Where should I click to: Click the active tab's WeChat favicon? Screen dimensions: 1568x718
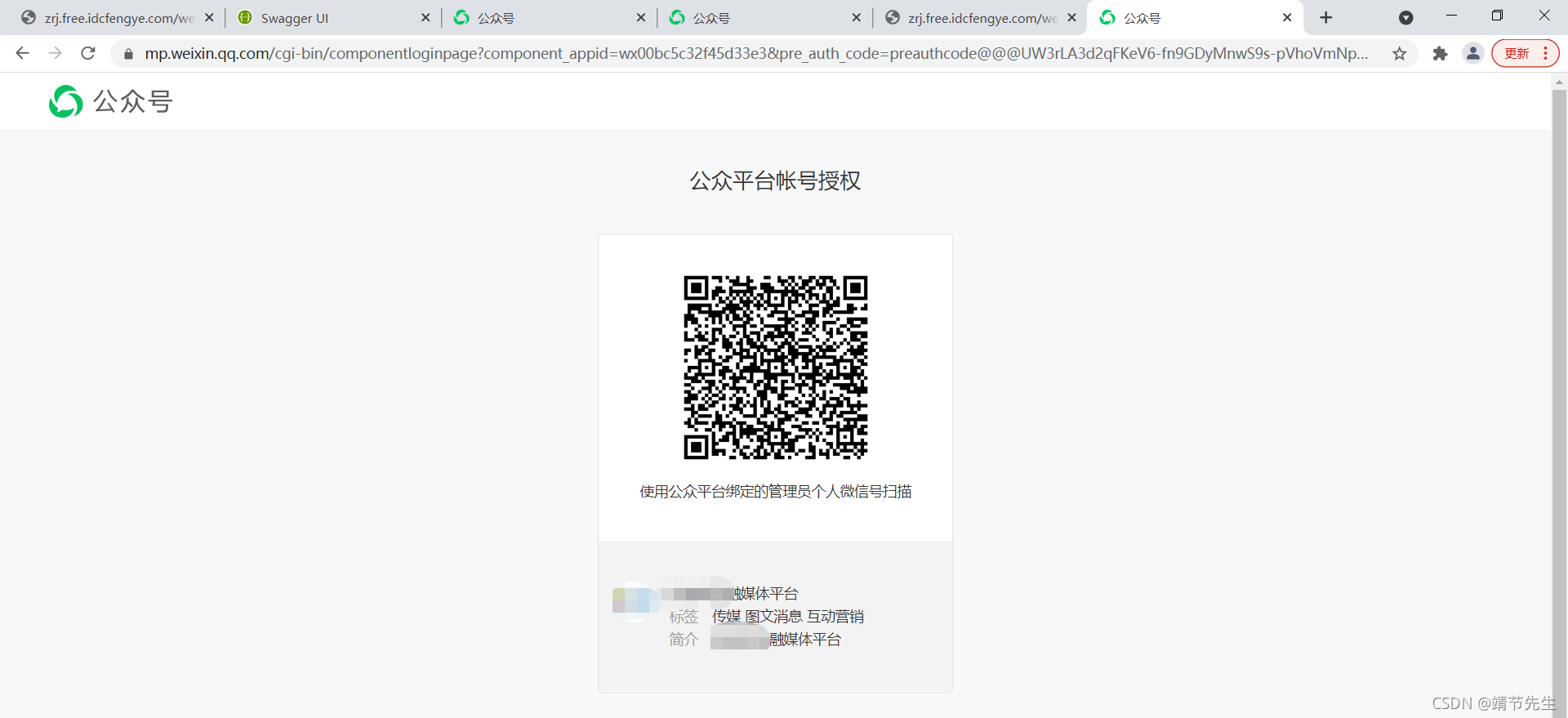coord(1107,17)
